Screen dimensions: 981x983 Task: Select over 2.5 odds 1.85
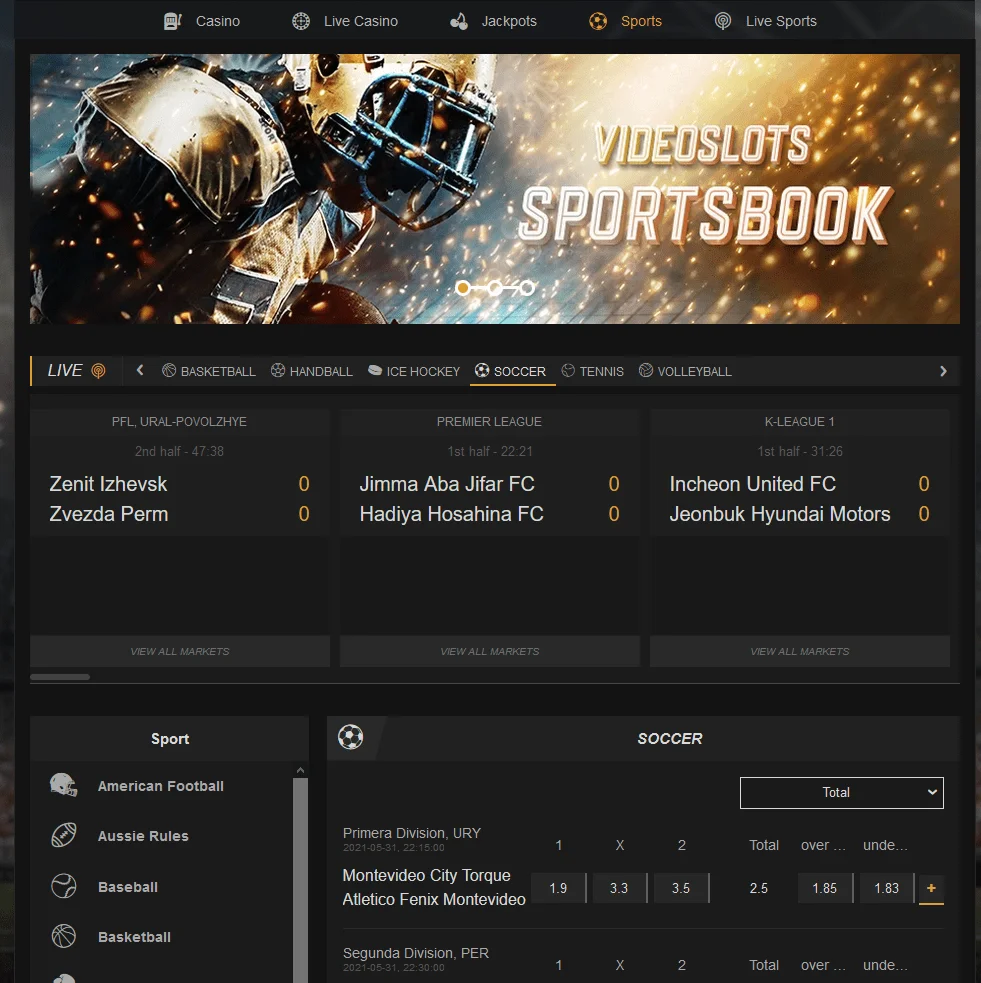[824, 888]
